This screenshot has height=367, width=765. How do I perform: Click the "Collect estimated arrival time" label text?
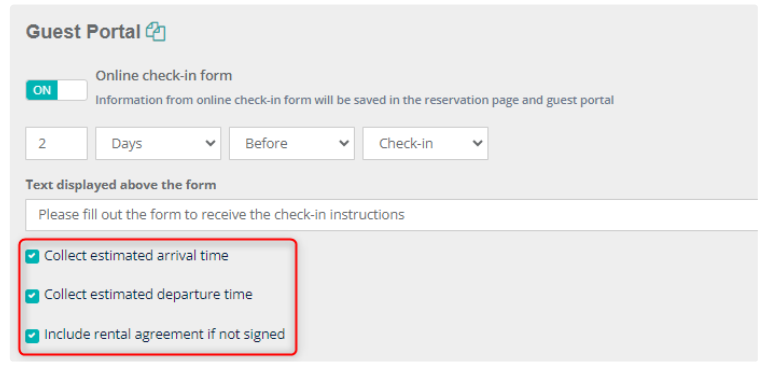pyautogui.click(x=136, y=256)
